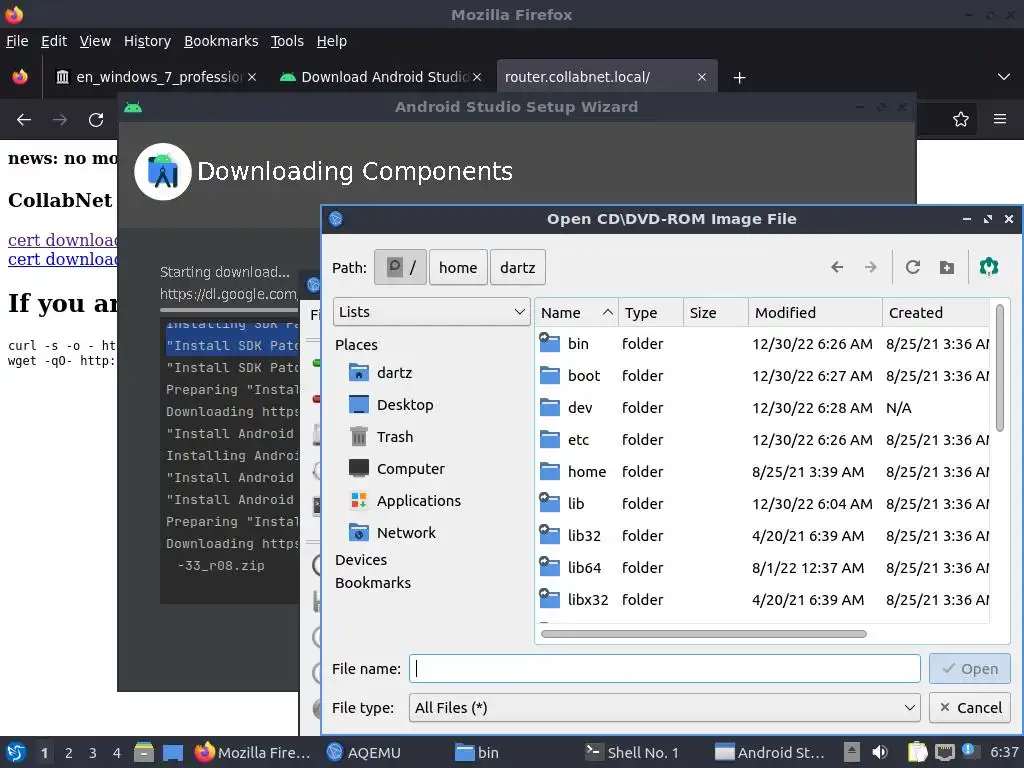Open Applications in Places

click(419, 501)
